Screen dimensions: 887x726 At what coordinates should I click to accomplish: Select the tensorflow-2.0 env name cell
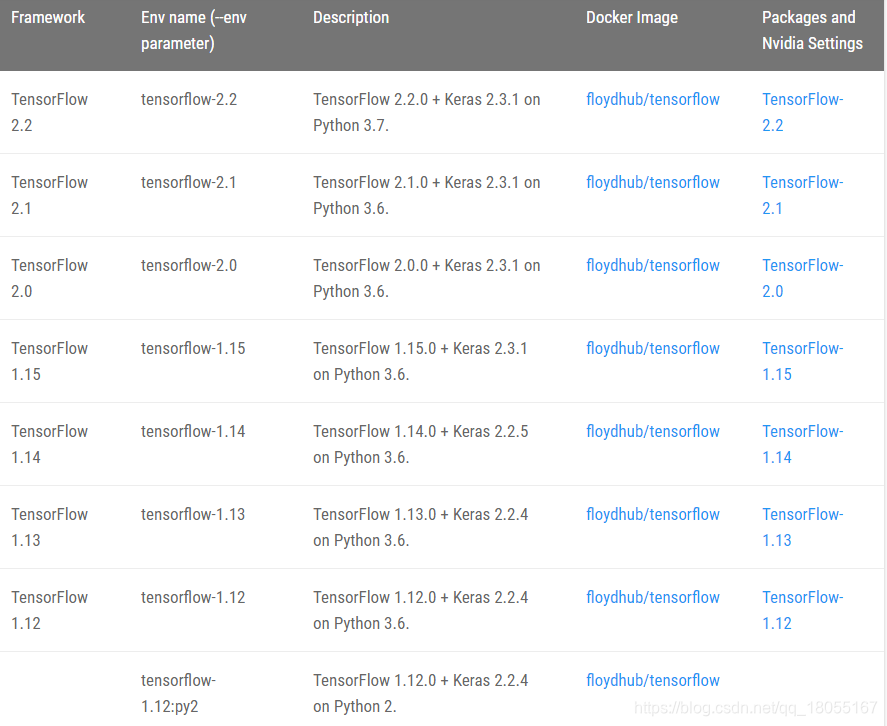[189, 266]
